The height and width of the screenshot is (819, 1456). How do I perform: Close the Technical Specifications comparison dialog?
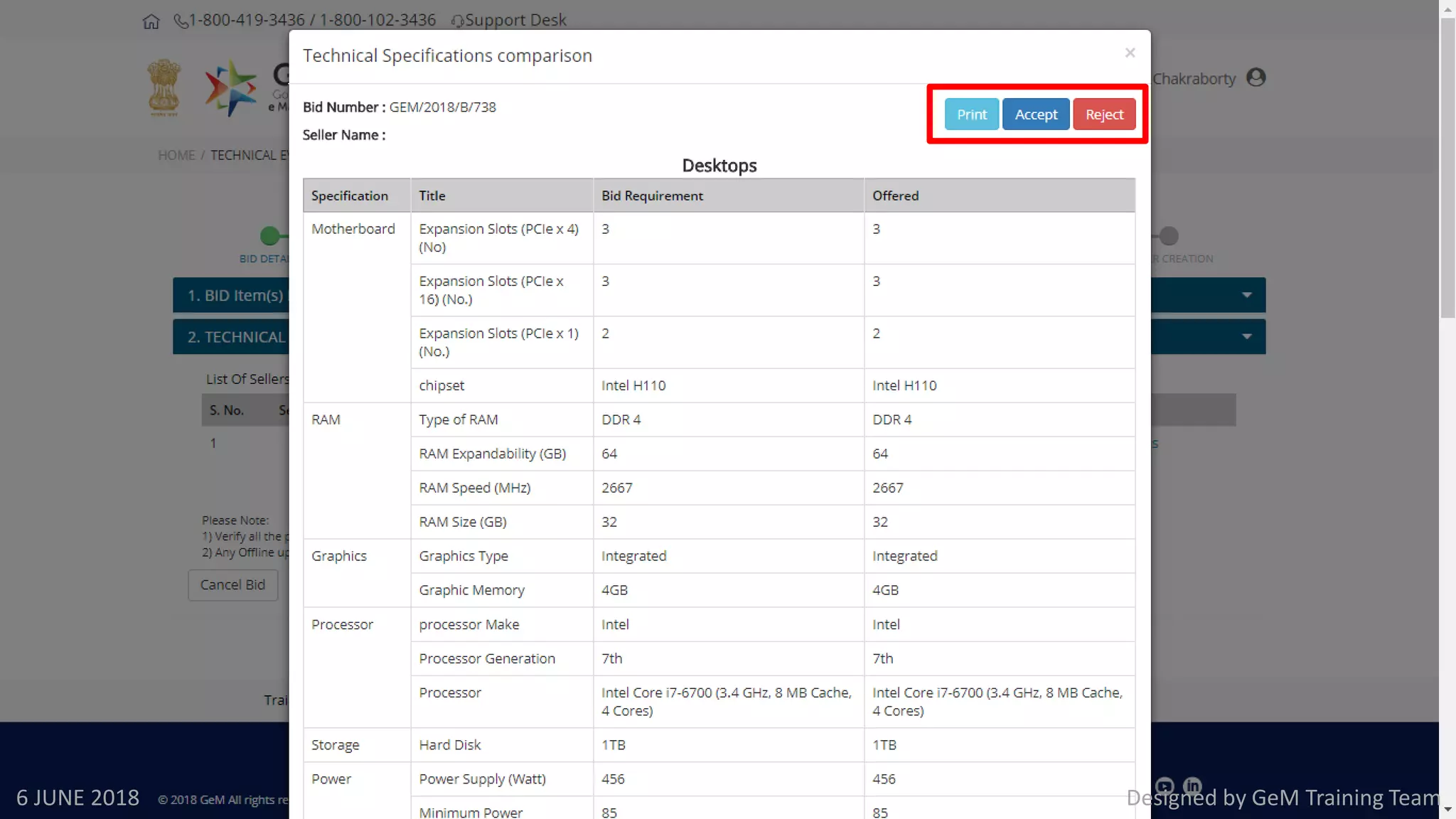click(1130, 53)
